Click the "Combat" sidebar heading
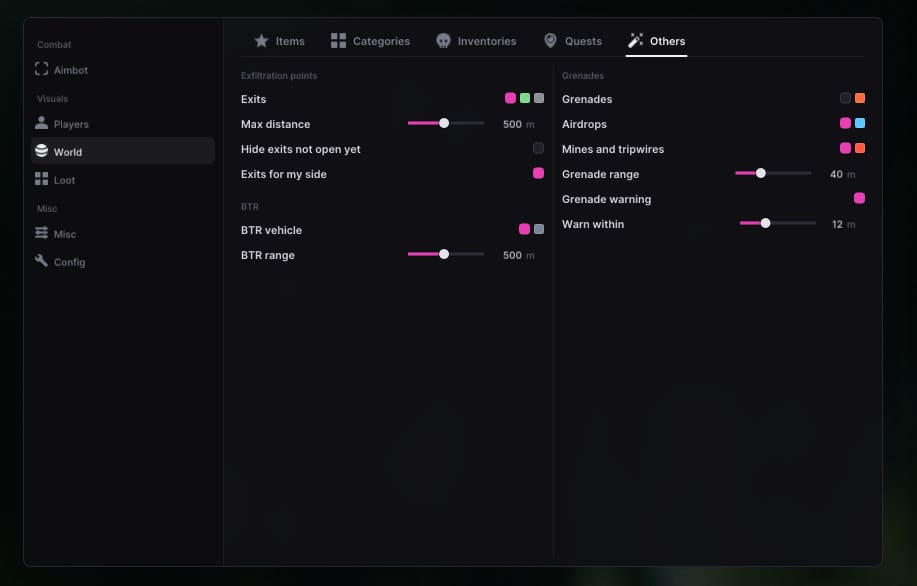 click(x=54, y=44)
